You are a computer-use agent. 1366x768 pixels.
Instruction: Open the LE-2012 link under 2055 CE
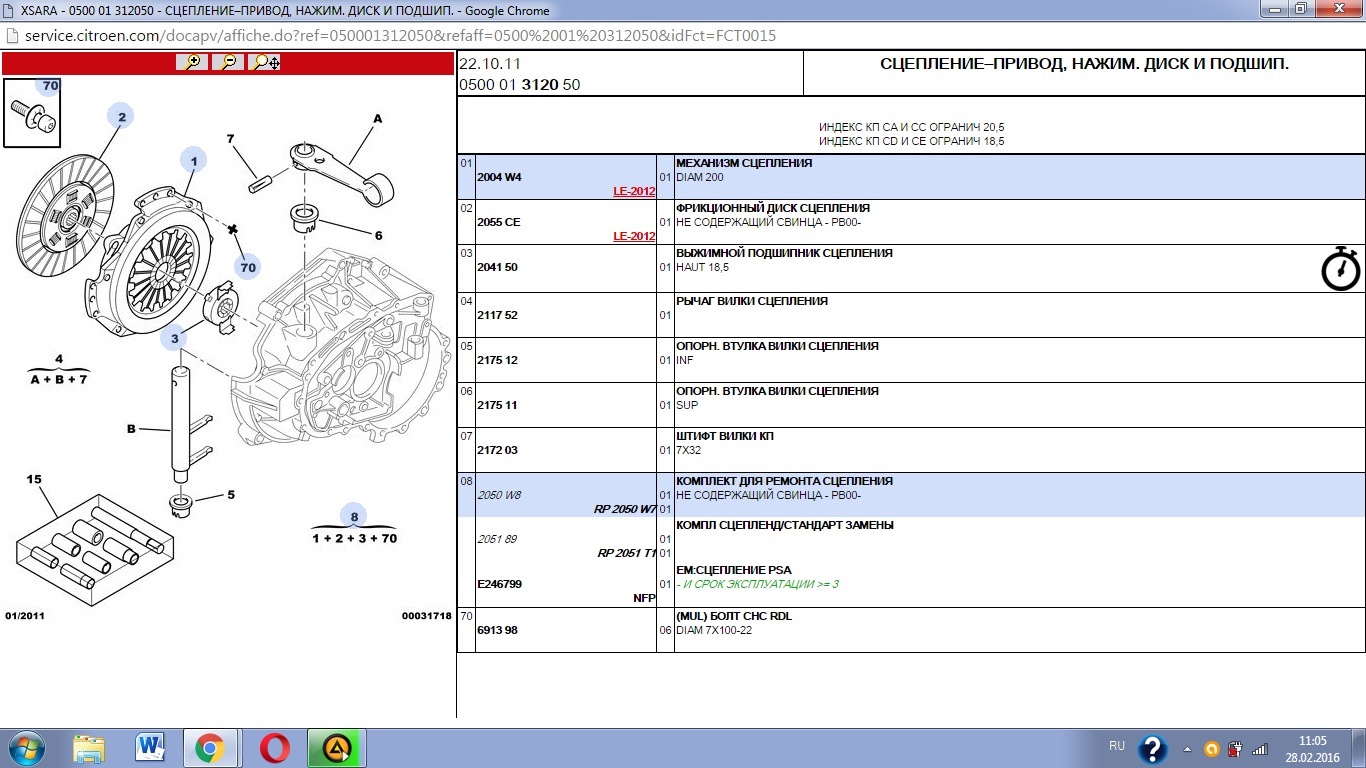pos(634,236)
